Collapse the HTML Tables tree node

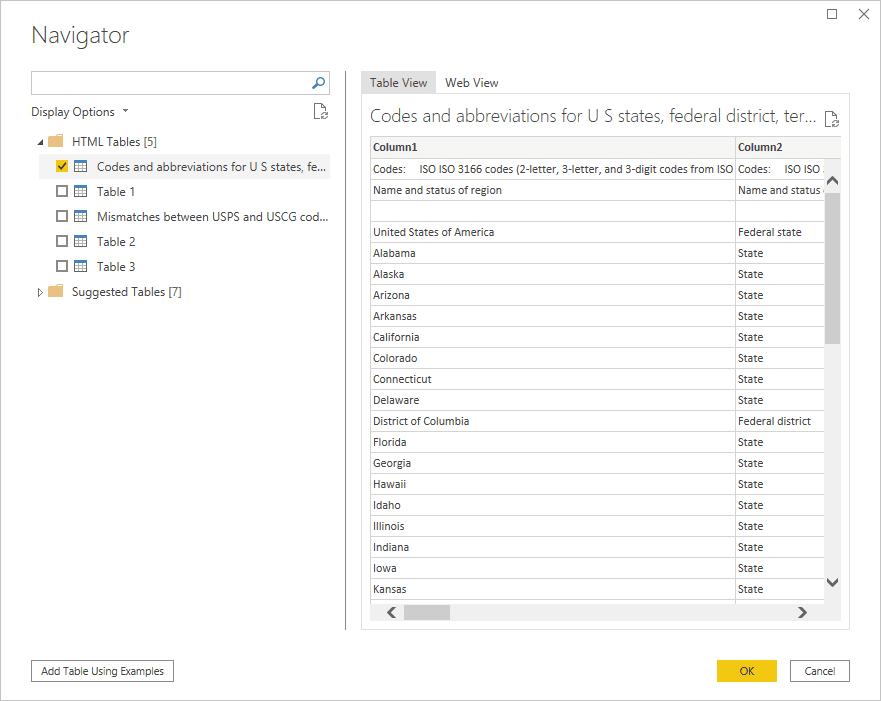pos(40,142)
